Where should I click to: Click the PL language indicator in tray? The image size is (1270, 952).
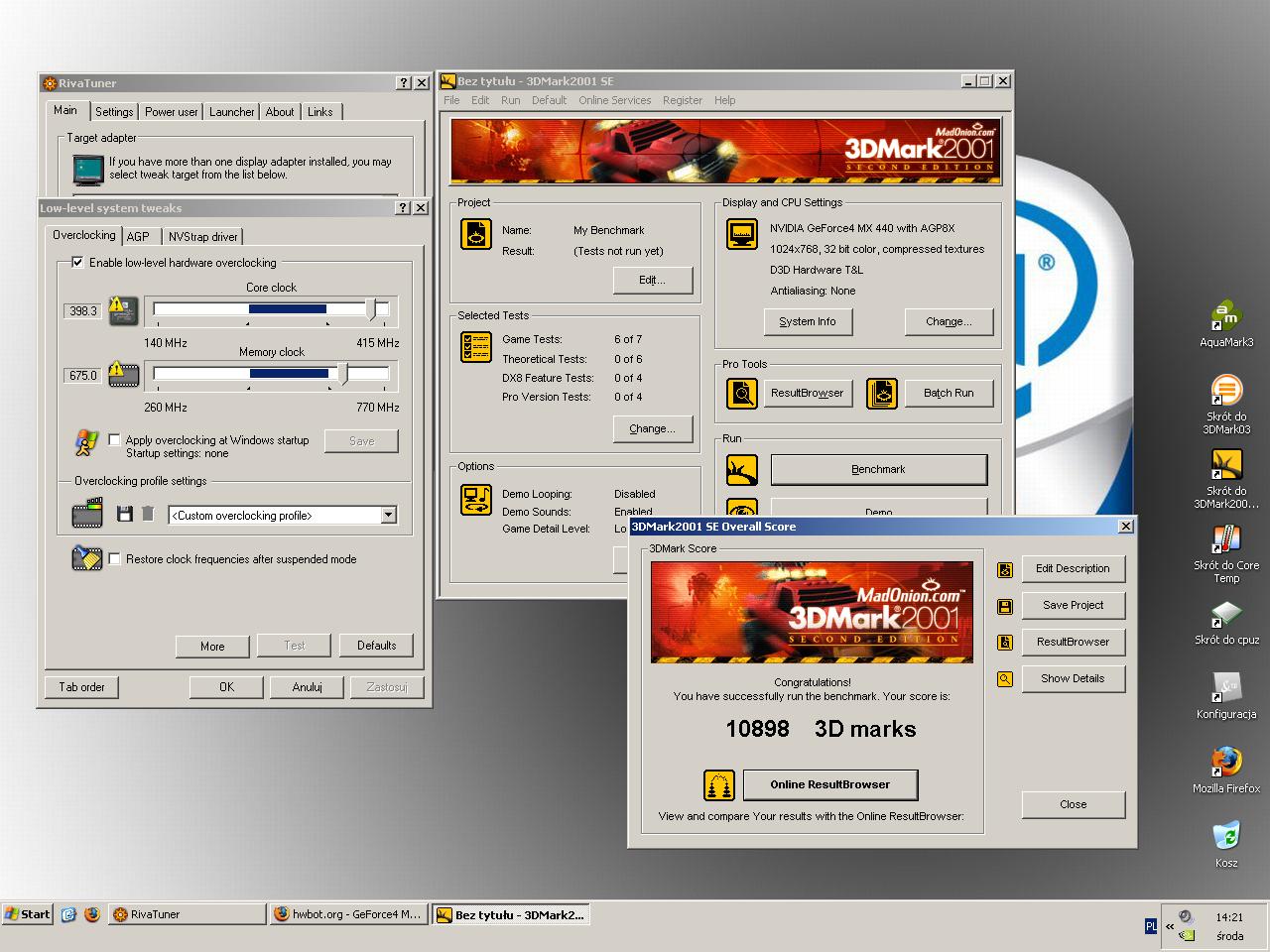click(x=1151, y=925)
